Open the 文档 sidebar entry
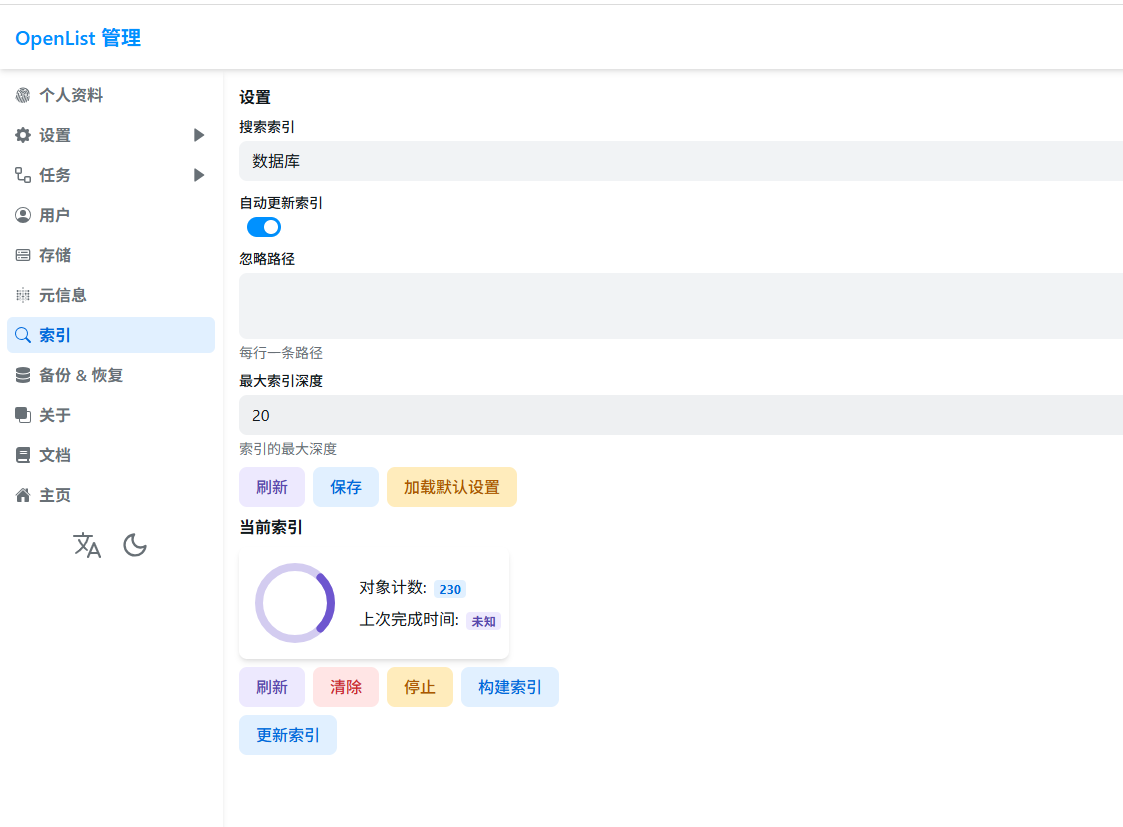Viewport: 1123px width, 827px height. click(x=55, y=455)
